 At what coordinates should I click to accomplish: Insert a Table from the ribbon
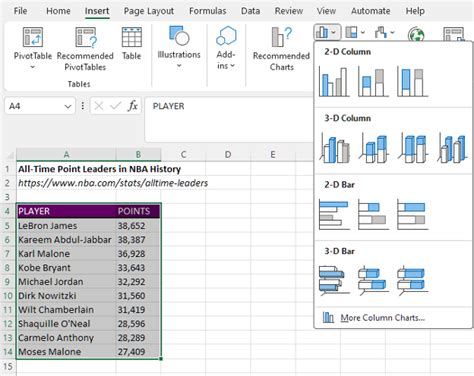tap(132, 44)
